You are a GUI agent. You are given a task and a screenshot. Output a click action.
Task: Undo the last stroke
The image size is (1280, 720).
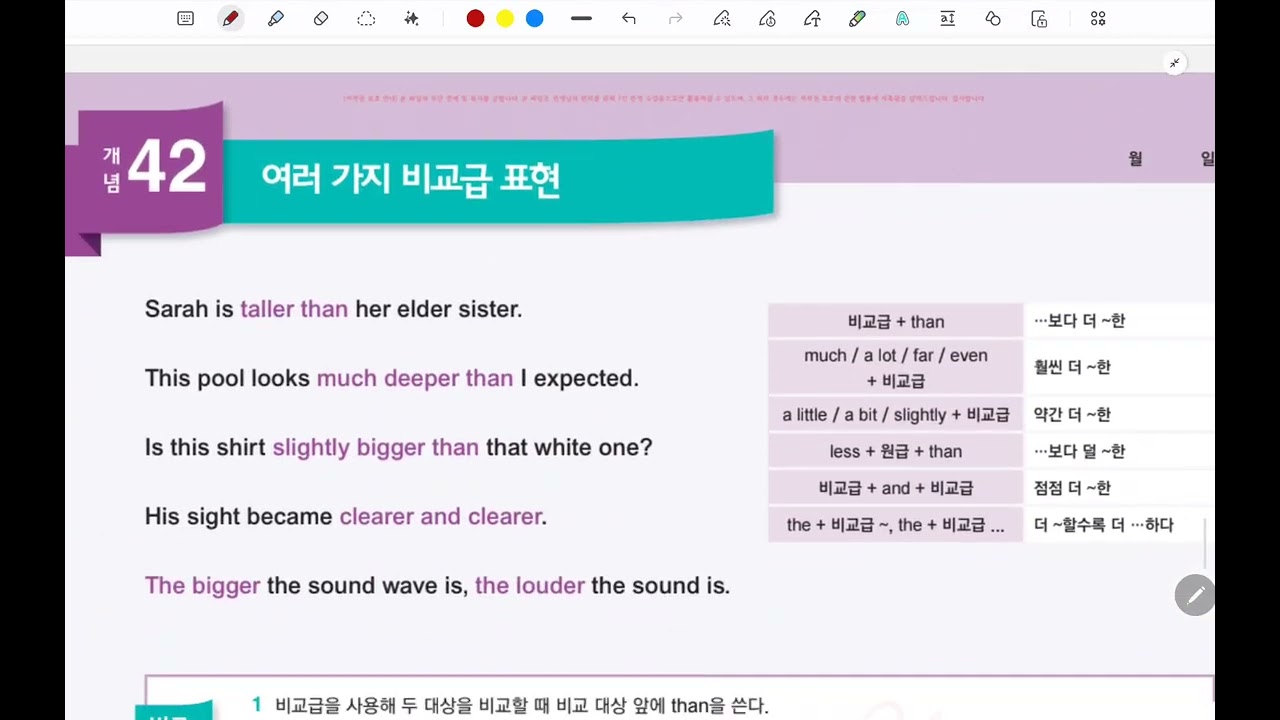pyautogui.click(x=628, y=18)
